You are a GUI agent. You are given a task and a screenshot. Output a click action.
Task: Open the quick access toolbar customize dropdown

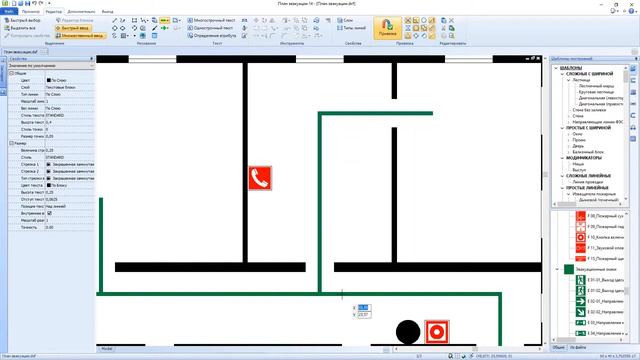[x=49, y=3]
